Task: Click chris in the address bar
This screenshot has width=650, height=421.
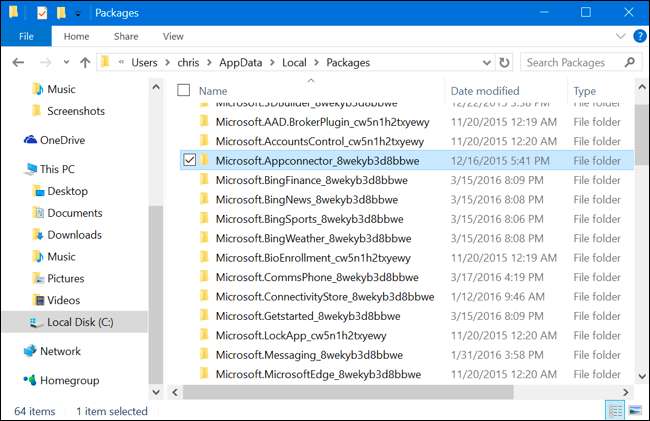Action: (x=188, y=63)
